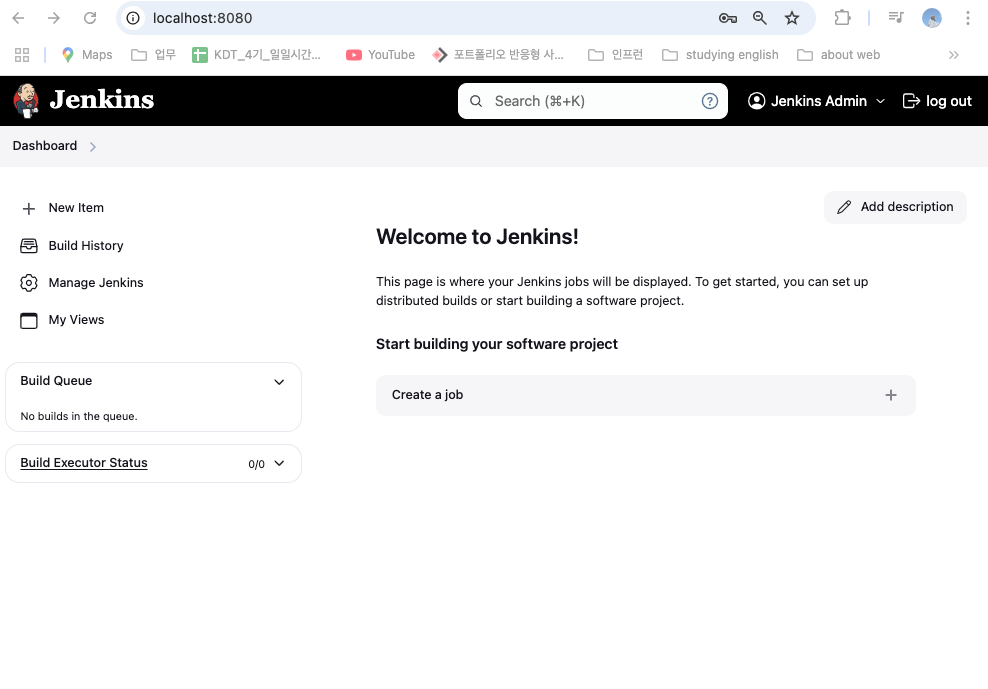Click the search magnifier icon in Jenkins header
The width and height of the screenshot is (988, 689).
(x=476, y=101)
